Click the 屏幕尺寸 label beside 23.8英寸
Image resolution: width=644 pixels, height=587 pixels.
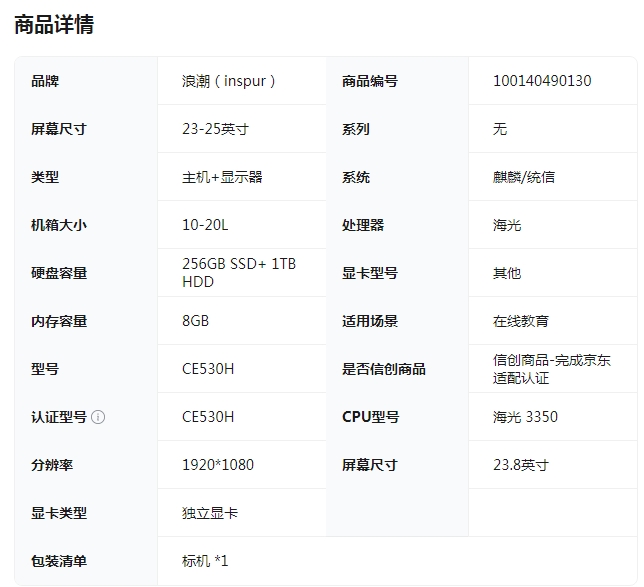(x=370, y=465)
